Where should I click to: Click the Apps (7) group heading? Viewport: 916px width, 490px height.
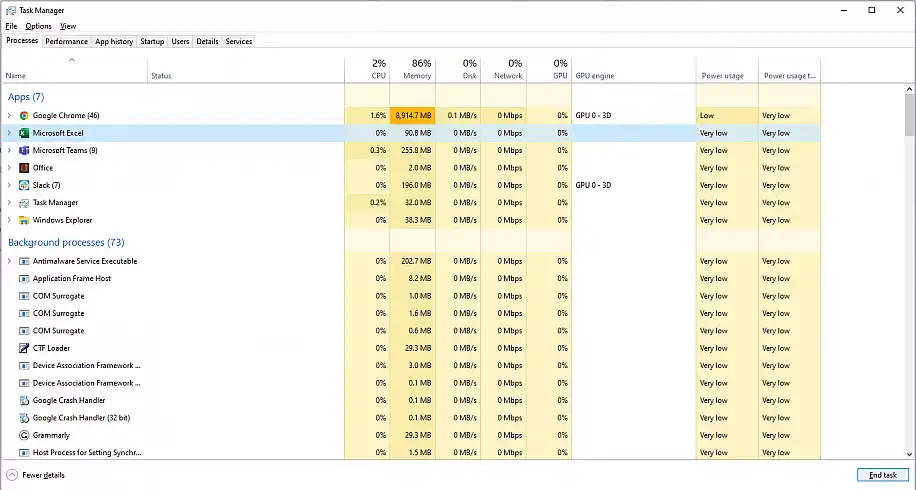click(26, 97)
